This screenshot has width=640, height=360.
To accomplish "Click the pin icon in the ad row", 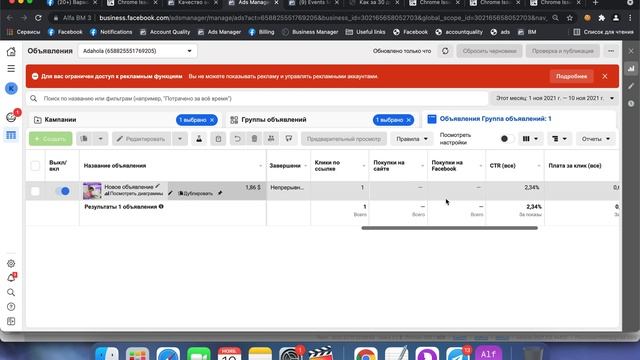I will click(x=220, y=193).
